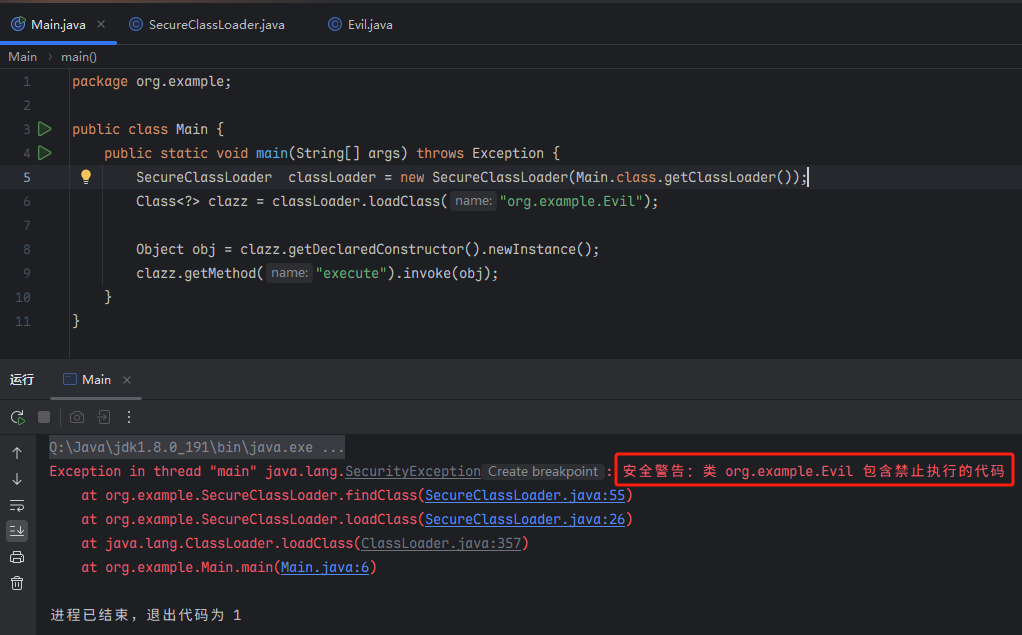
Task: Open run gutter menu beside class Main
Action: coord(44,129)
